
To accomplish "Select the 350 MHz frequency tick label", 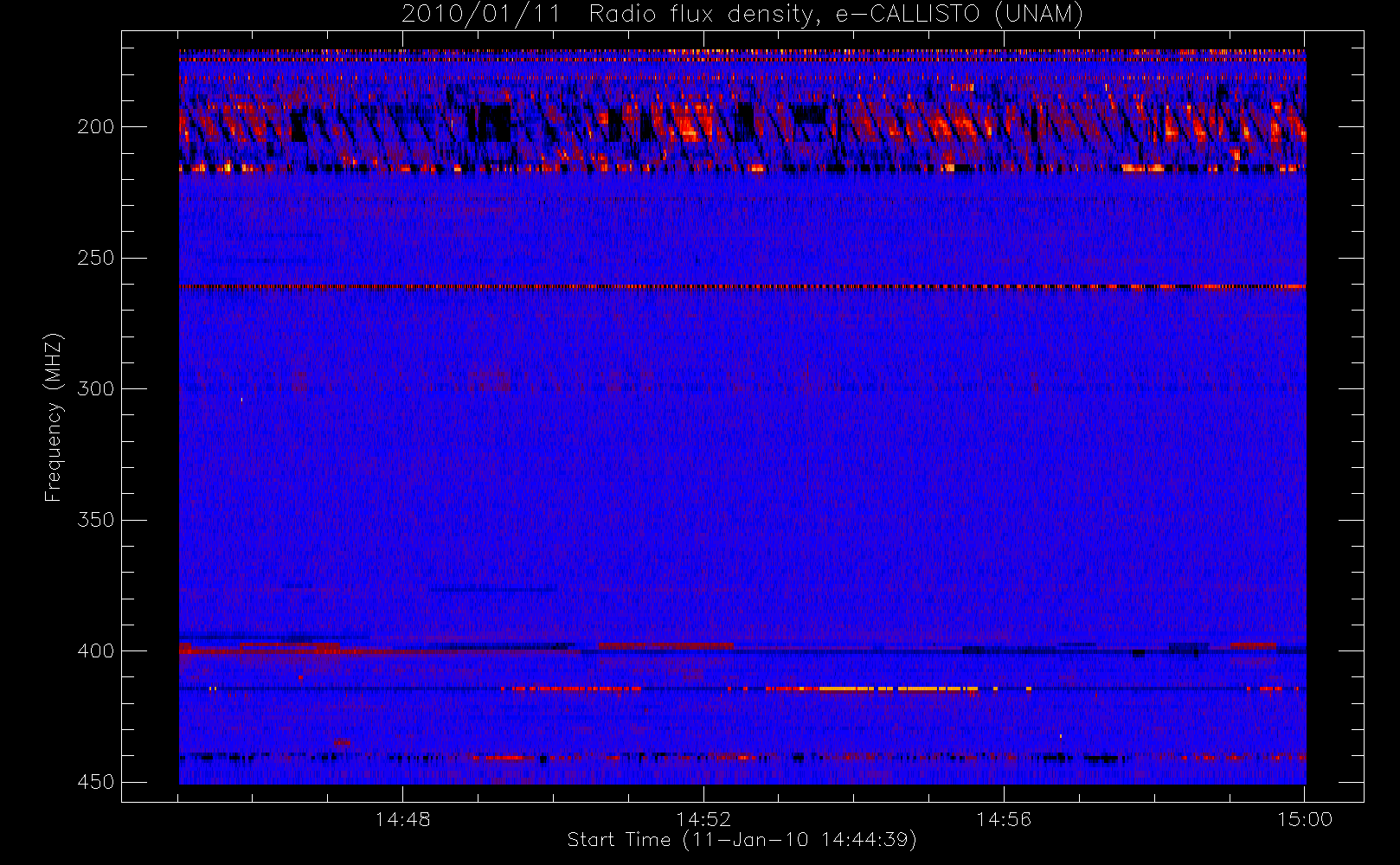I will pyautogui.click(x=95, y=520).
